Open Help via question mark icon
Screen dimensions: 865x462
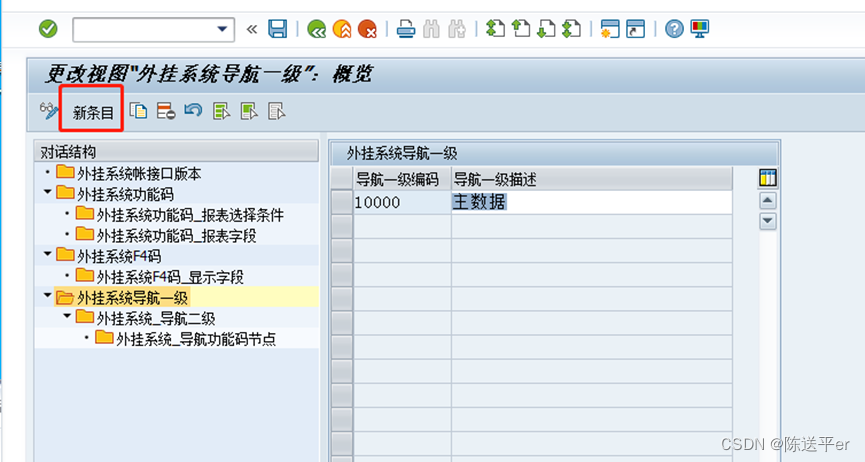(674, 29)
